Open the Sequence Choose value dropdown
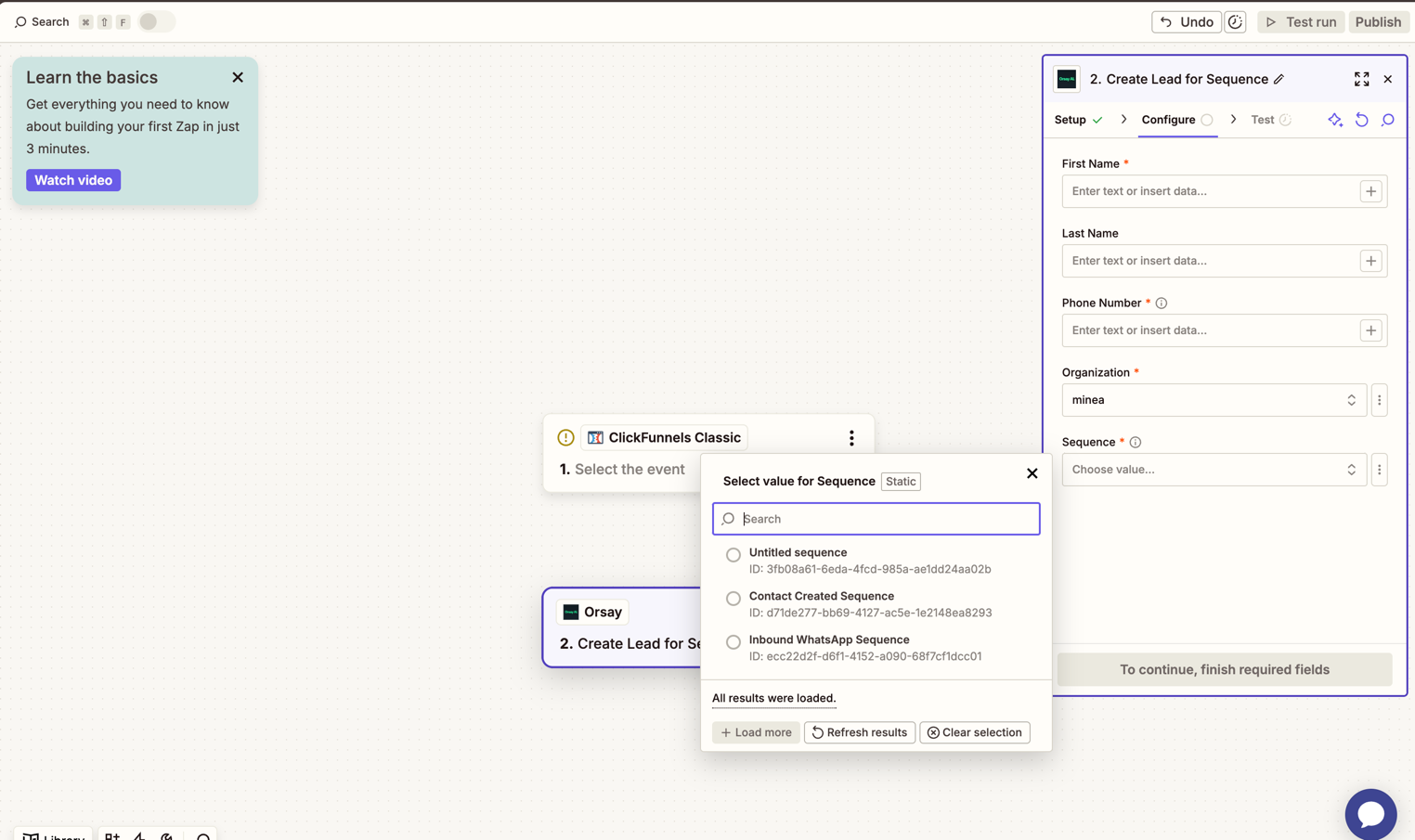 tap(1214, 470)
